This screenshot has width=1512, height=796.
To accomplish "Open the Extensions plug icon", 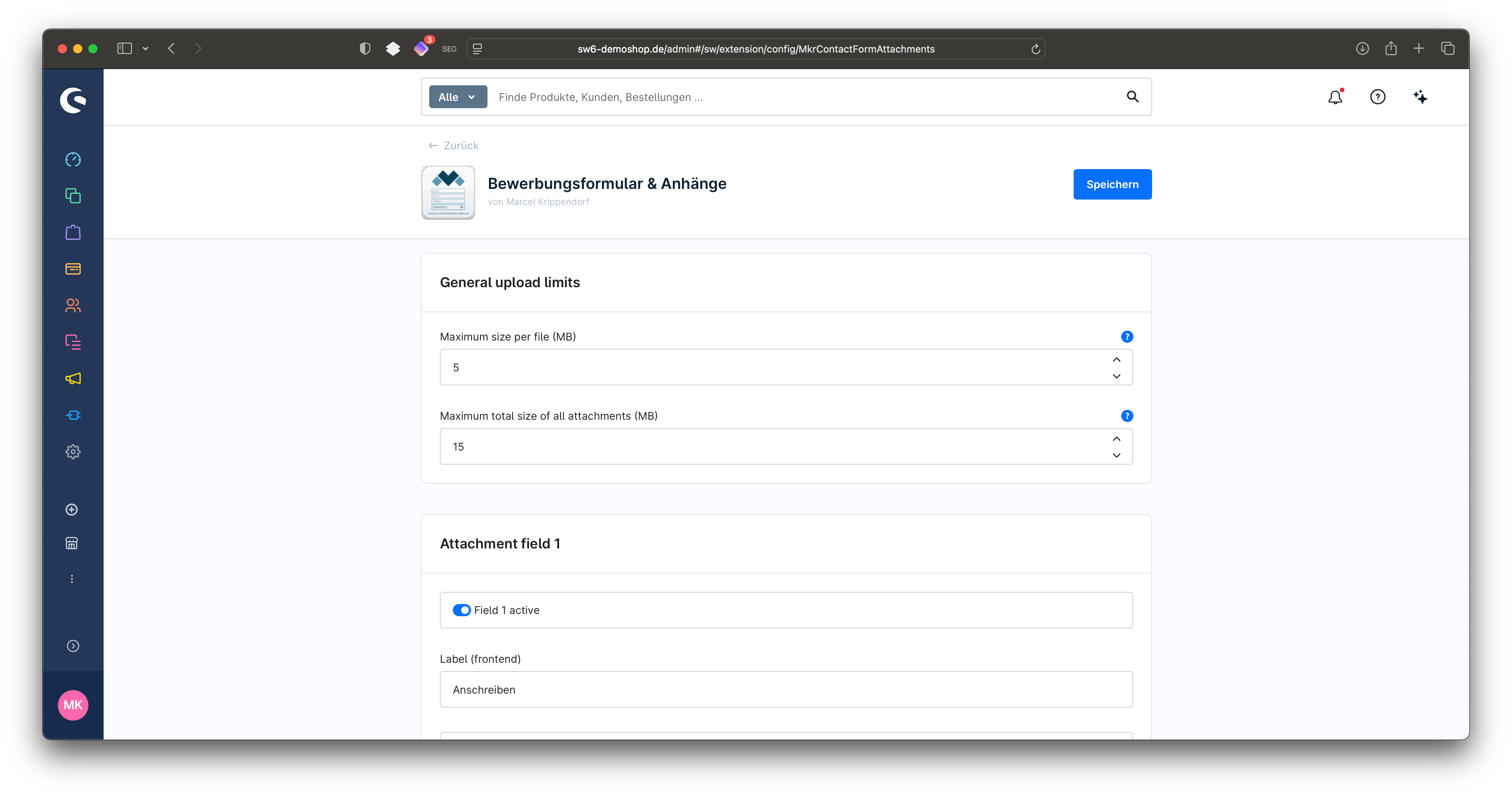I will (x=73, y=415).
